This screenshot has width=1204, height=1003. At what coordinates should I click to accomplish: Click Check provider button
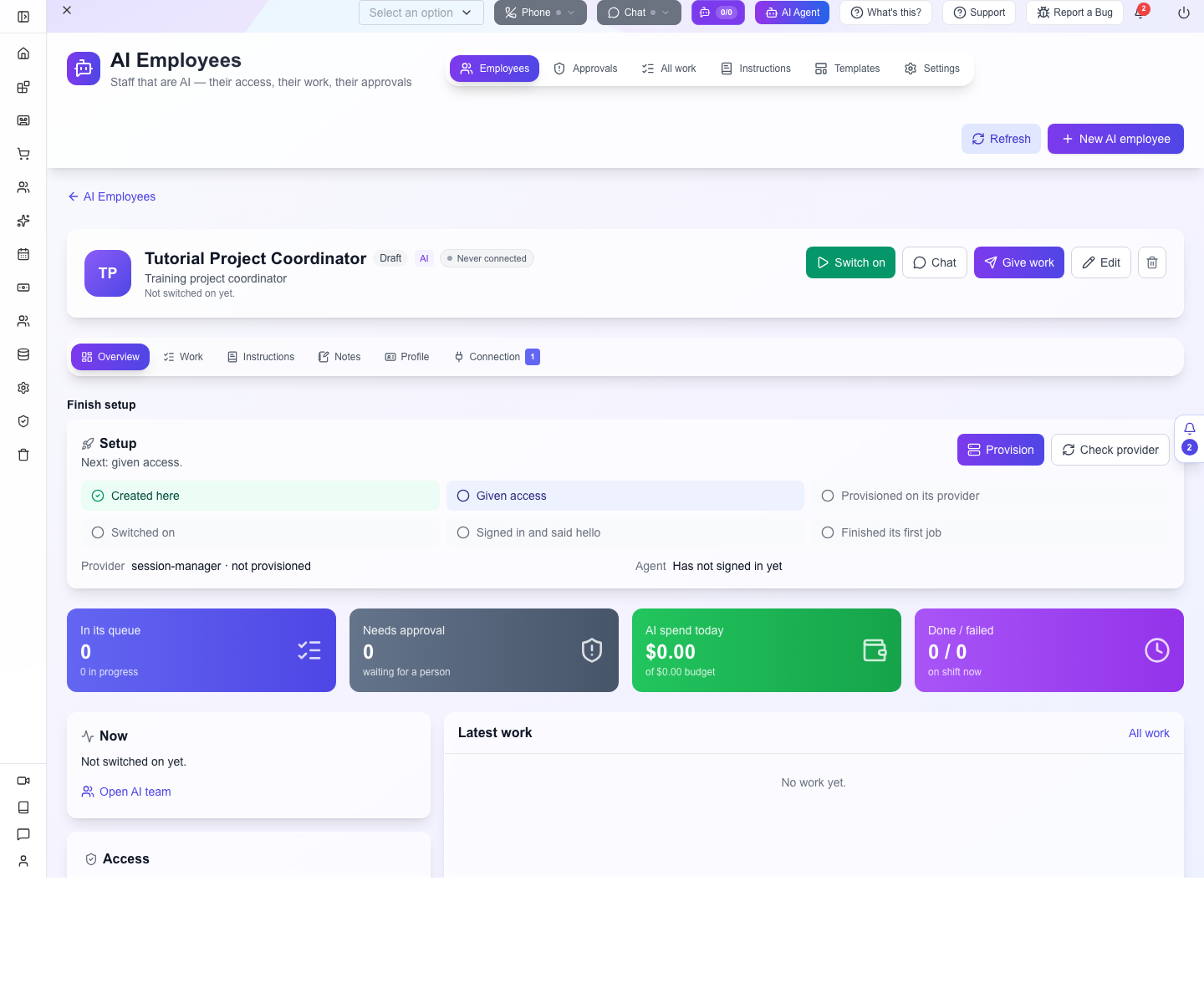coord(1110,450)
